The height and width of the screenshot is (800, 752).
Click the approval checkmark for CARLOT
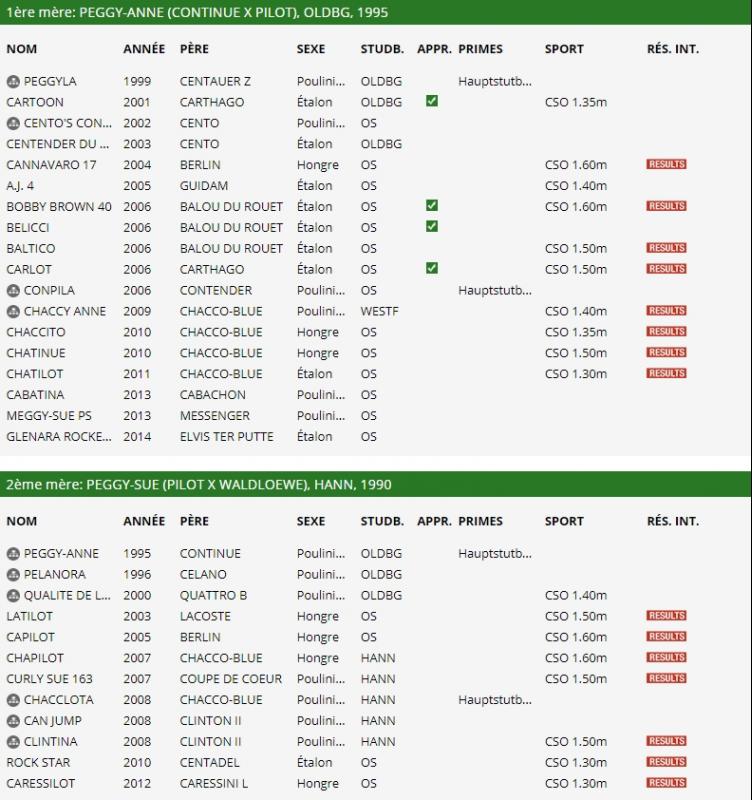pyautogui.click(x=432, y=268)
